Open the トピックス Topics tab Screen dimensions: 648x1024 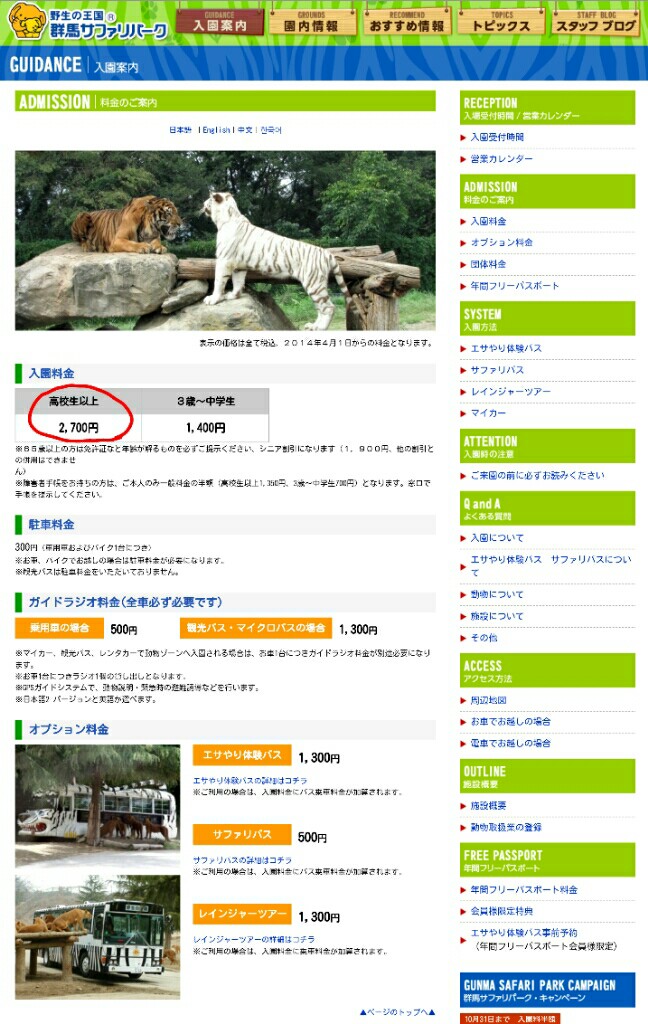(x=501, y=21)
